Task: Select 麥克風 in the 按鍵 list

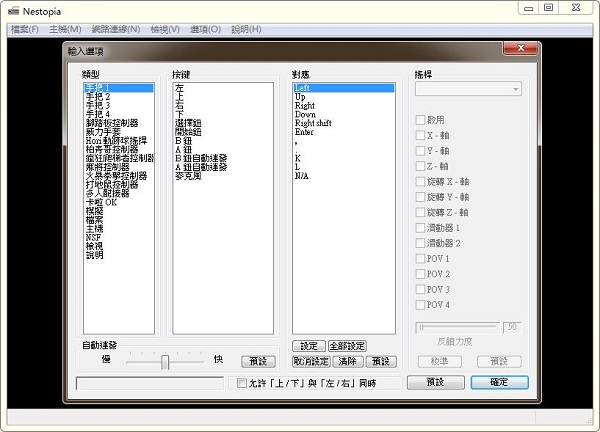Action: click(187, 175)
